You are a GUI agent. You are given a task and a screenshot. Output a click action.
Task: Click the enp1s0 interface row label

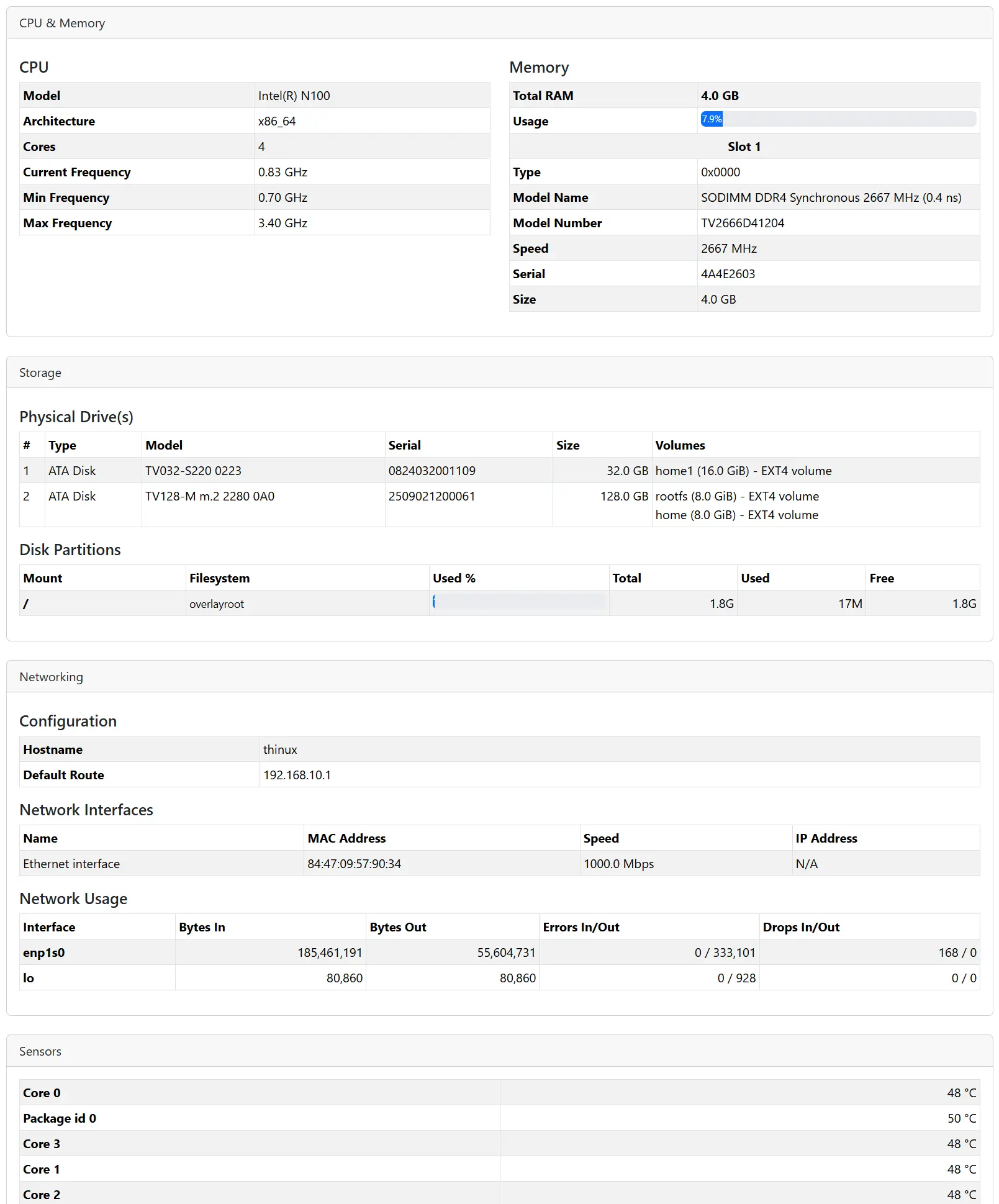click(44, 953)
